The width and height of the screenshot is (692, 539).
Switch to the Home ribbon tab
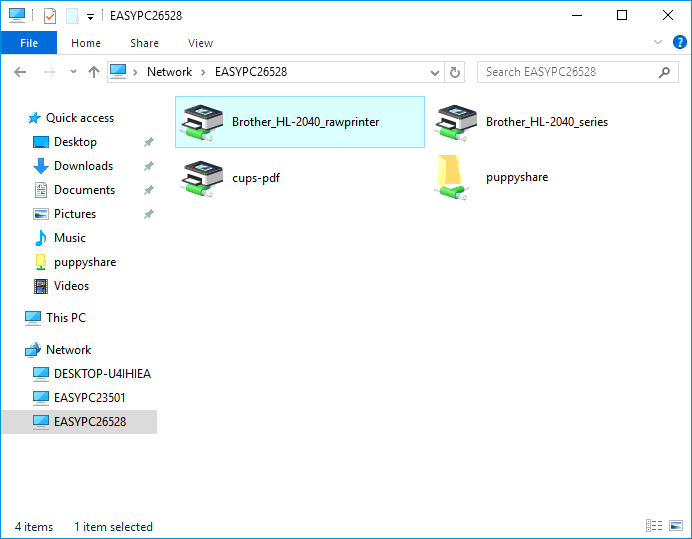coord(86,43)
